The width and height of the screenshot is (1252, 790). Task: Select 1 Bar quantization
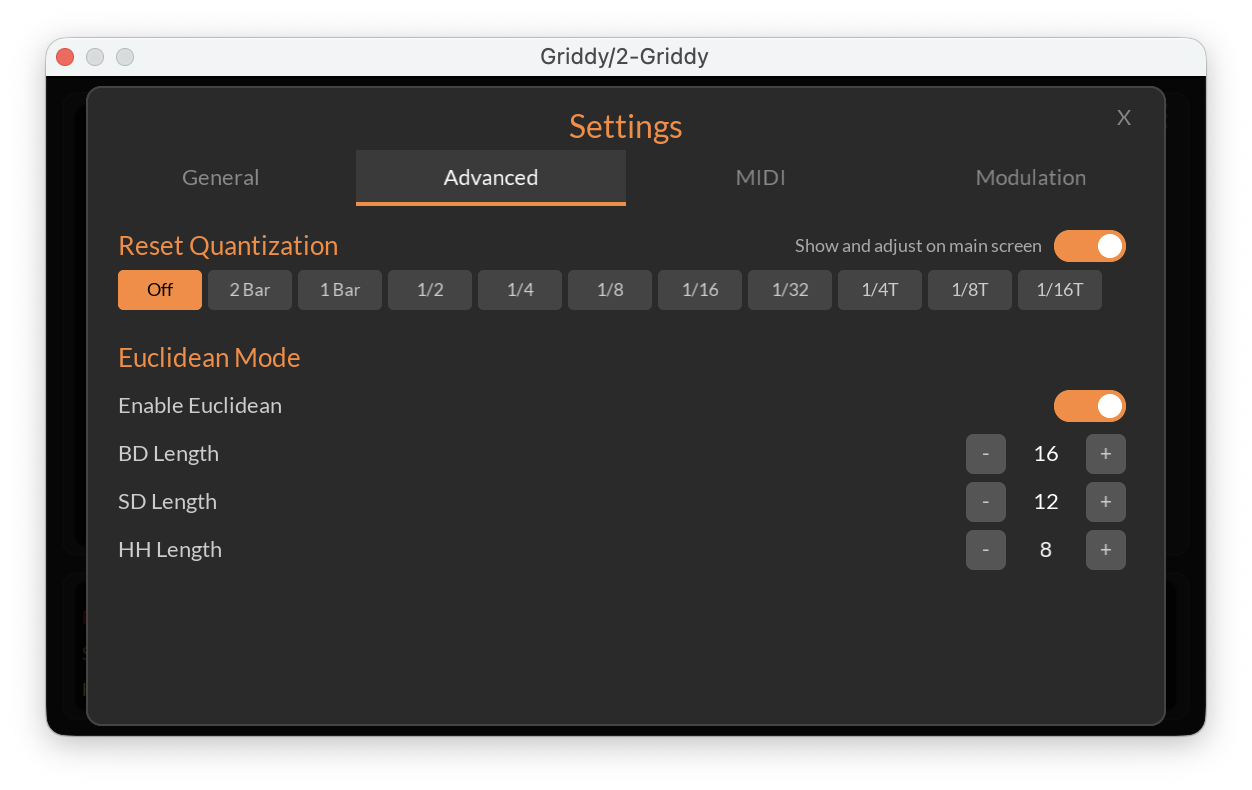point(339,289)
